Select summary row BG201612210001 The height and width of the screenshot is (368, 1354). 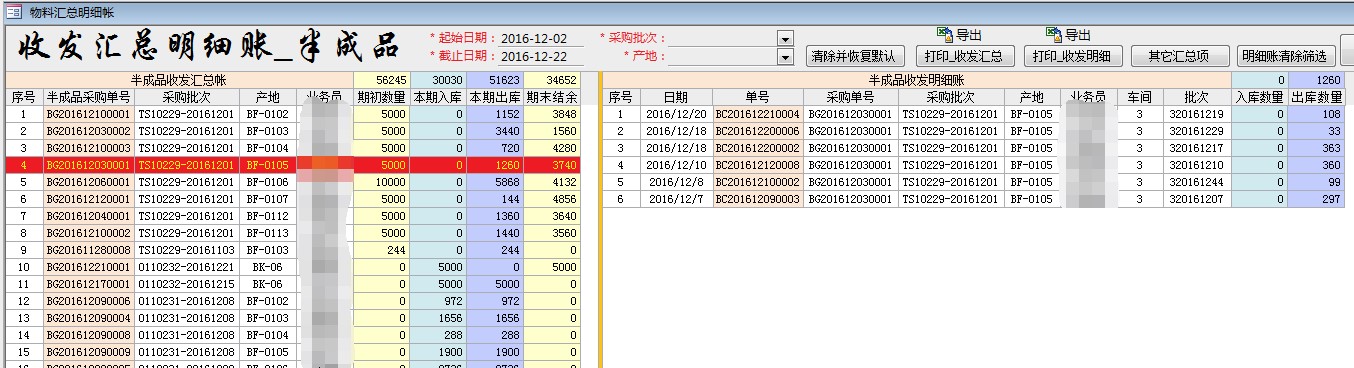[292, 267]
